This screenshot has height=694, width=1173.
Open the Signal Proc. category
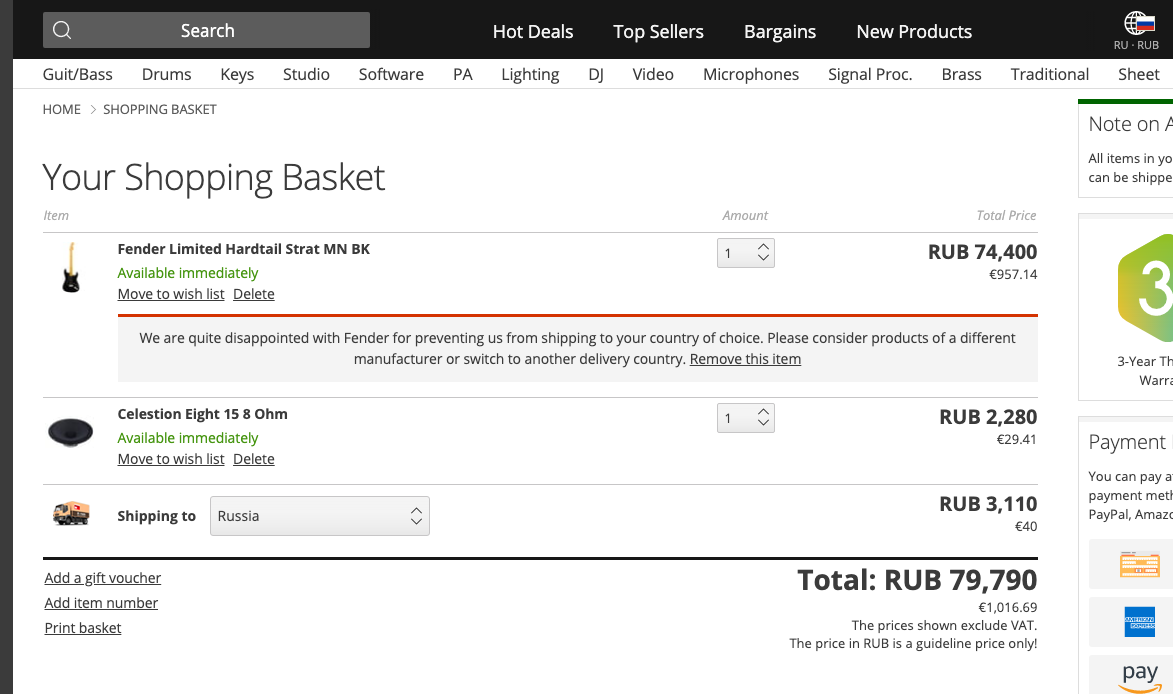(x=870, y=74)
